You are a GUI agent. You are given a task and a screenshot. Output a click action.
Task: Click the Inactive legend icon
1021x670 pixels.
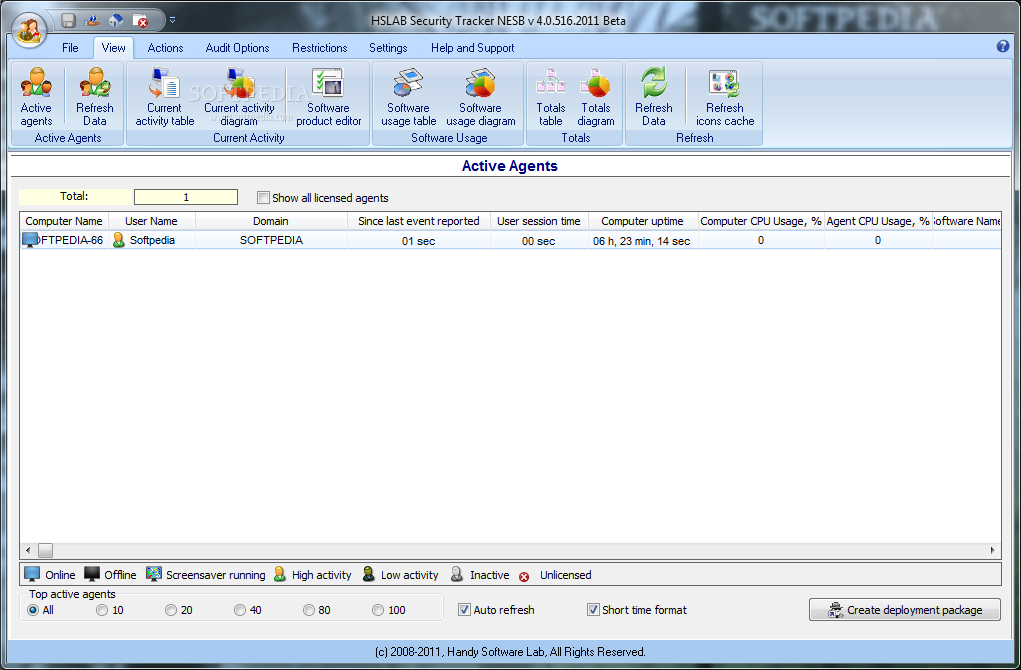(456, 574)
